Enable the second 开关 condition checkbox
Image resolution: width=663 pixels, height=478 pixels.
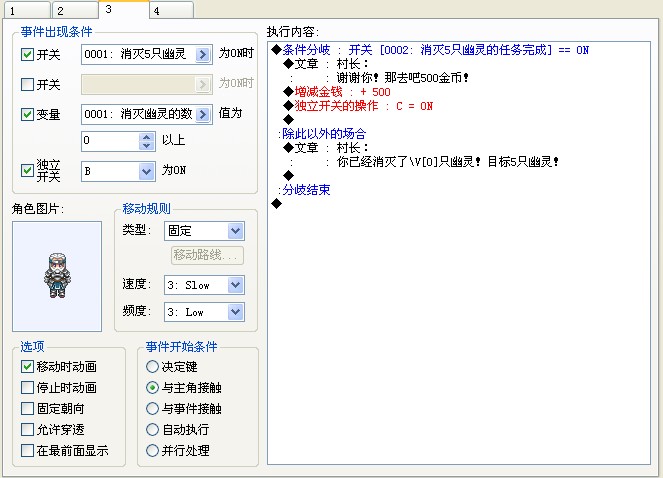(27, 84)
